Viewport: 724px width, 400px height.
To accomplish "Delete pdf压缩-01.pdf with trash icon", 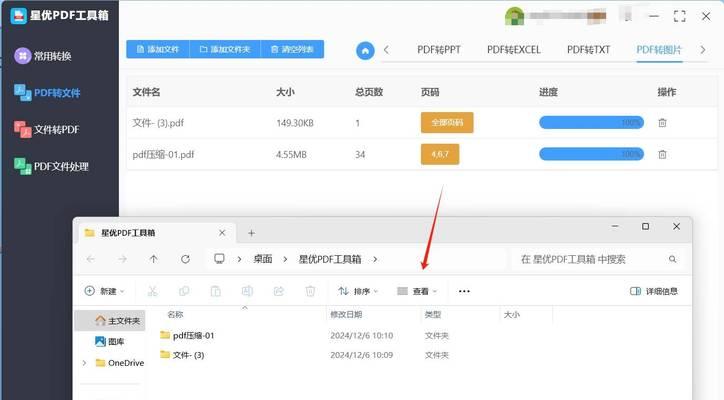I will tap(662, 154).
